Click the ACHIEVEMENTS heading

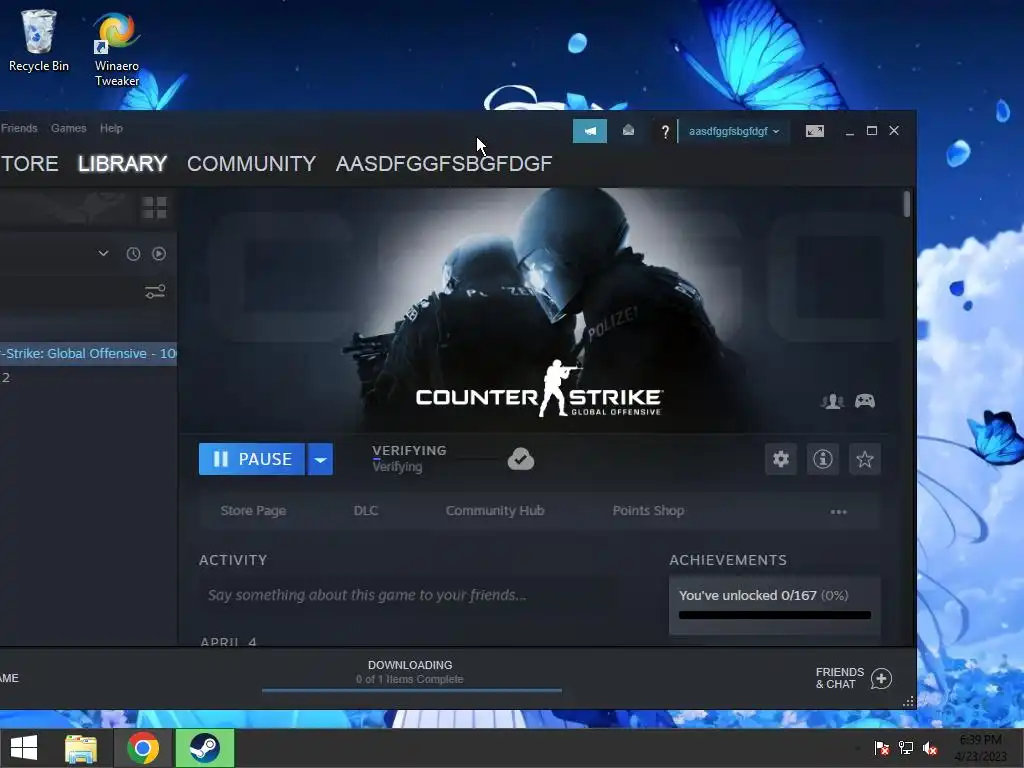728,560
